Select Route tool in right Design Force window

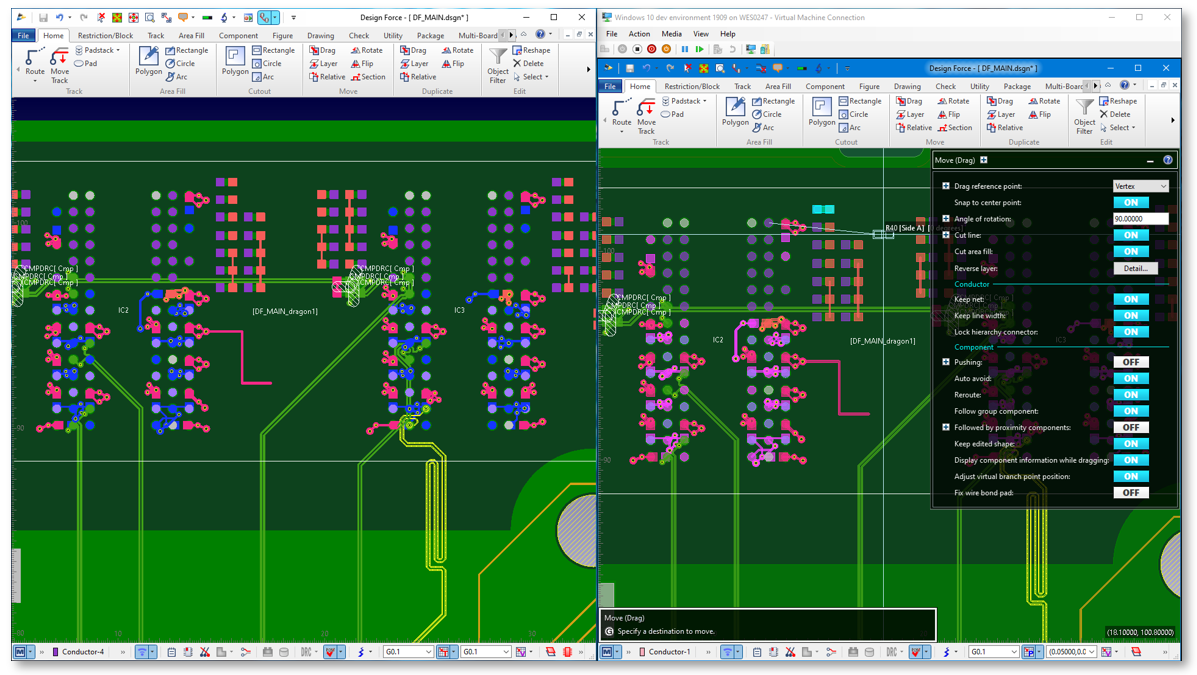click(x=621, y=115)
